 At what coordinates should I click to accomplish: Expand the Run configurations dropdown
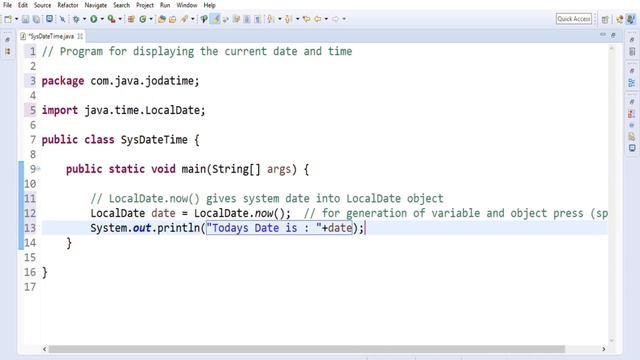coord(102,19)
